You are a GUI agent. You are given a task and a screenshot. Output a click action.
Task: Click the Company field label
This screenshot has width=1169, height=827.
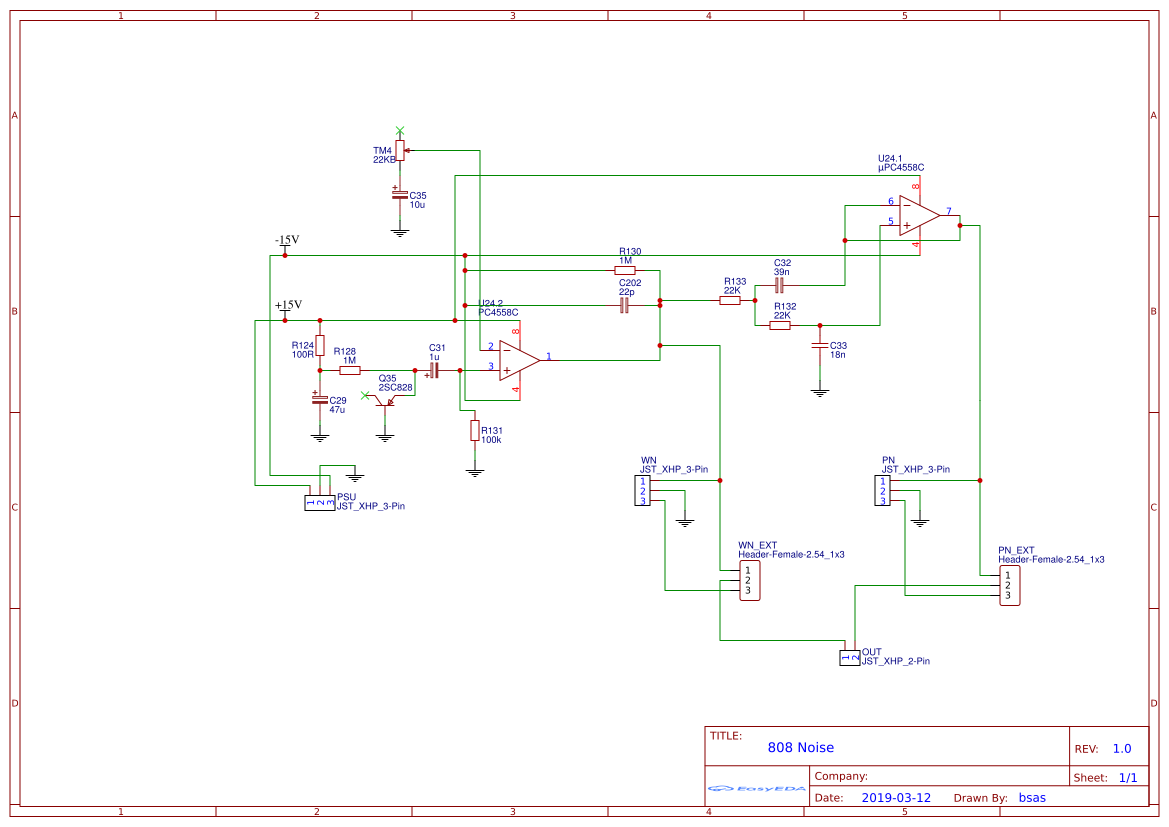tap(841, 776)
